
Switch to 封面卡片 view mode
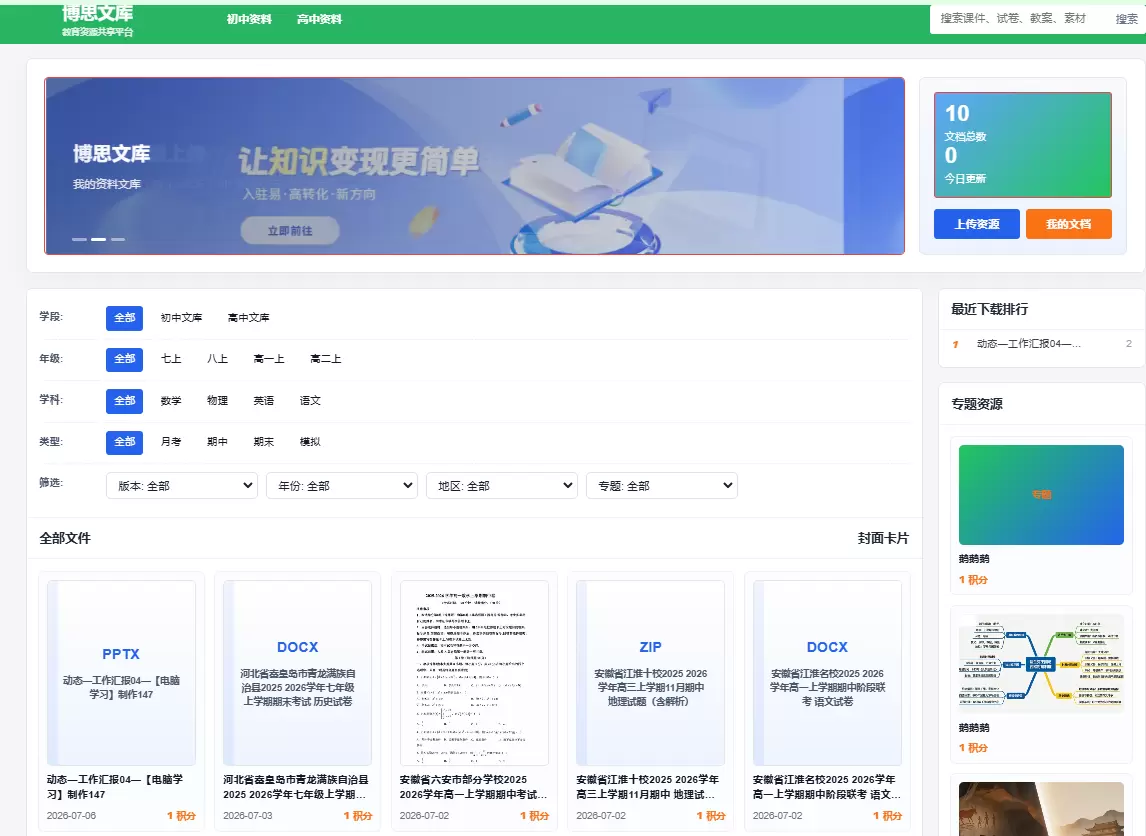point(883,539)
